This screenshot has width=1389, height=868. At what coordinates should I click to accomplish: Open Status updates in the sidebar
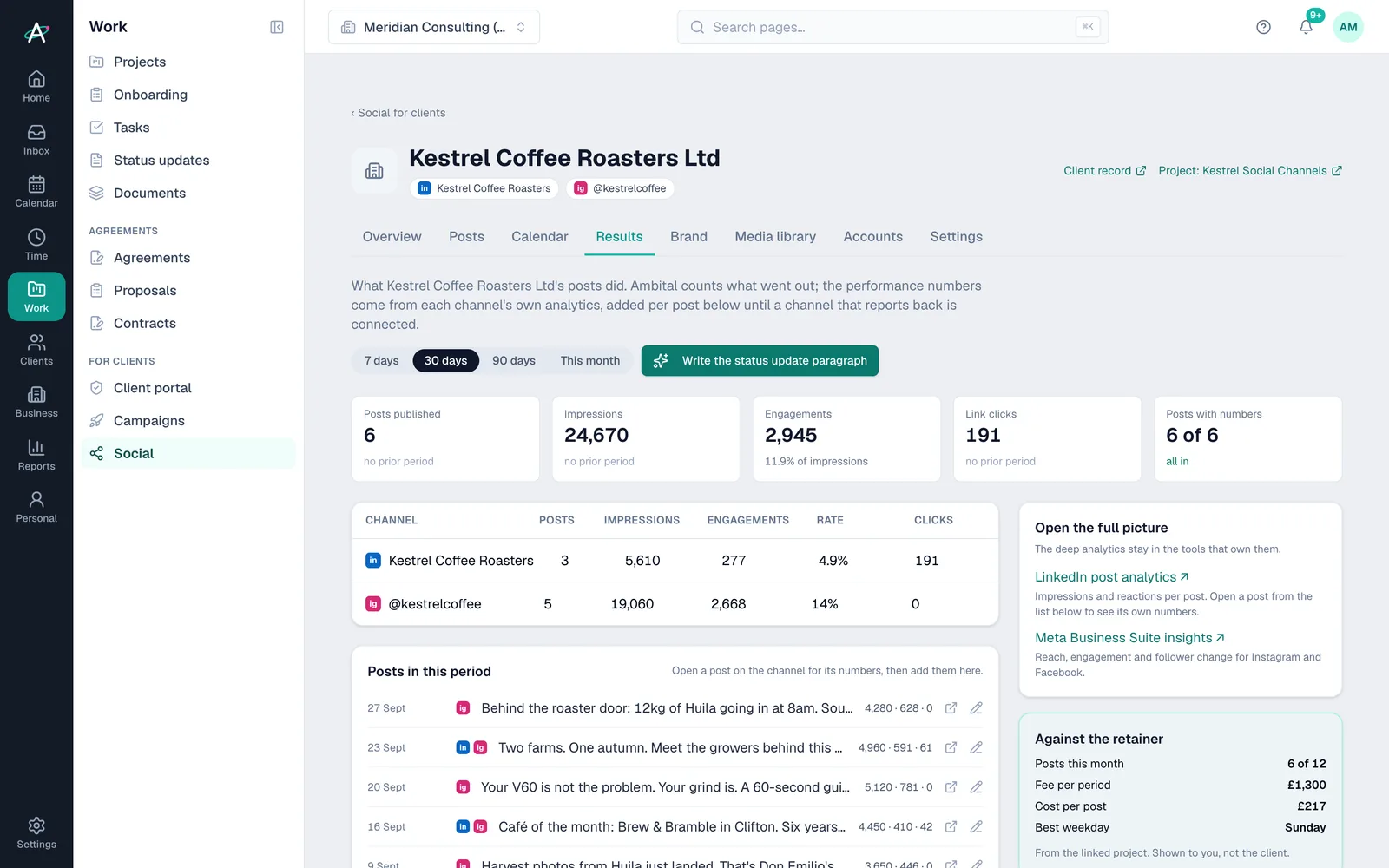pyautogui.click(x=188, y=161)
